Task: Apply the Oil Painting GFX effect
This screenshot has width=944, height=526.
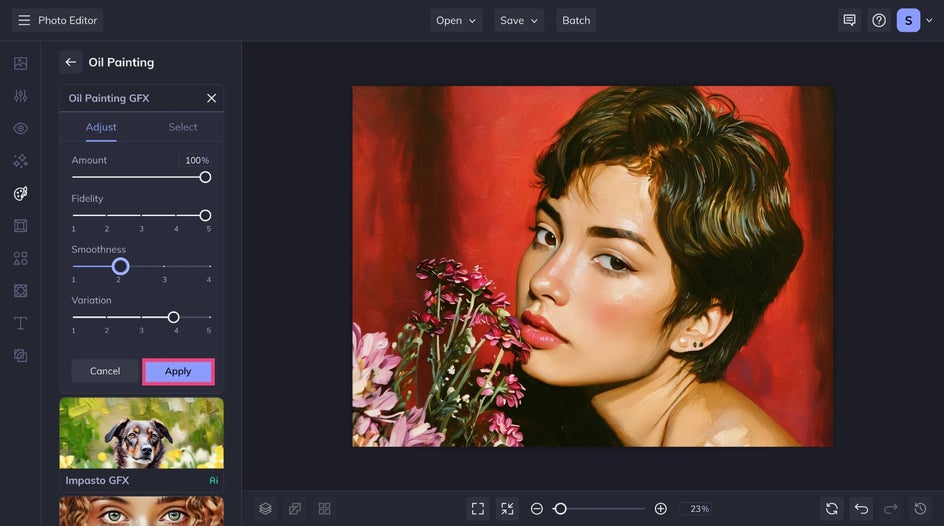Action: click(178, 371)
